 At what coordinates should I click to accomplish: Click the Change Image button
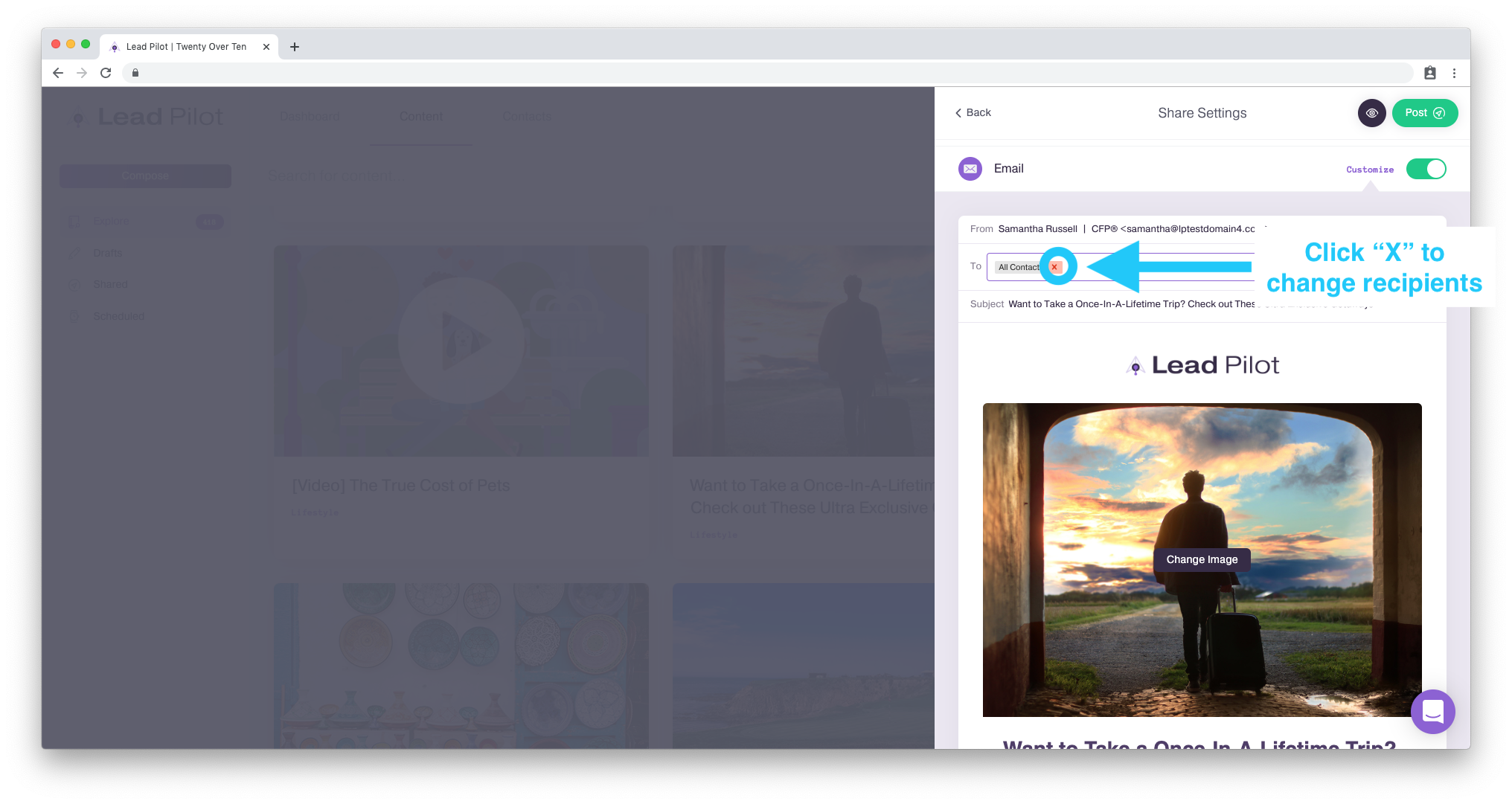tap(1202, 560)
